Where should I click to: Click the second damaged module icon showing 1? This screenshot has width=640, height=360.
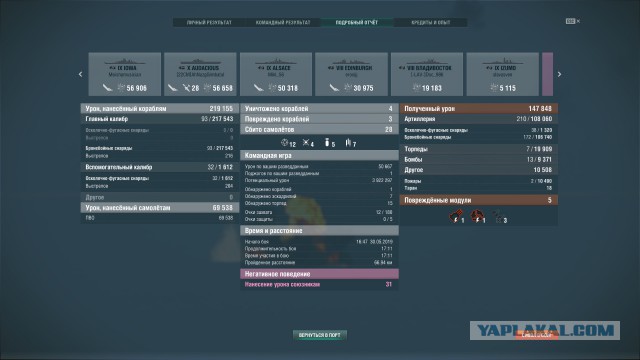(x=476, y=216)
